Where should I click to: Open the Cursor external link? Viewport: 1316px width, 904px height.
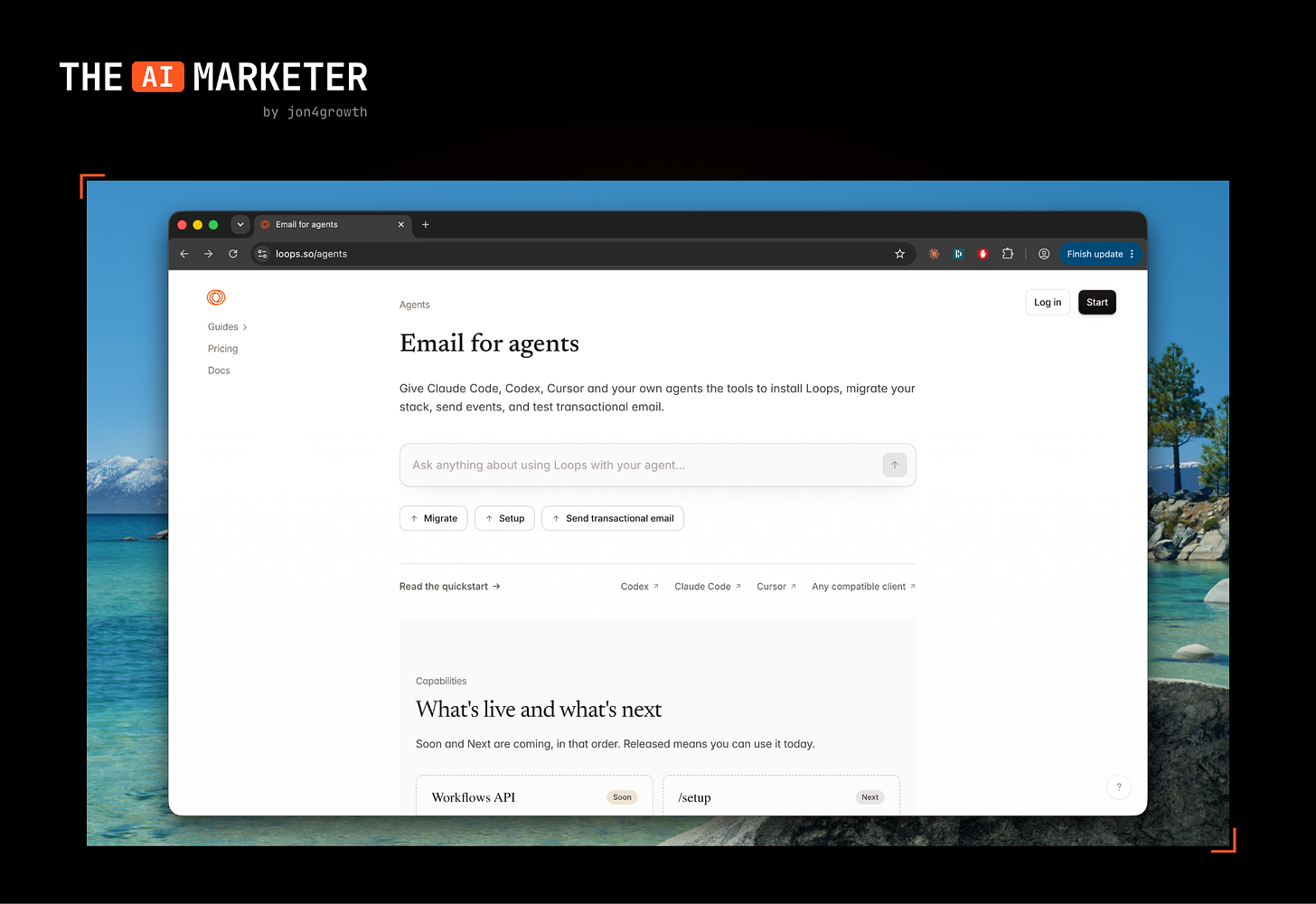pyautogui.click(x=776, y=587)
